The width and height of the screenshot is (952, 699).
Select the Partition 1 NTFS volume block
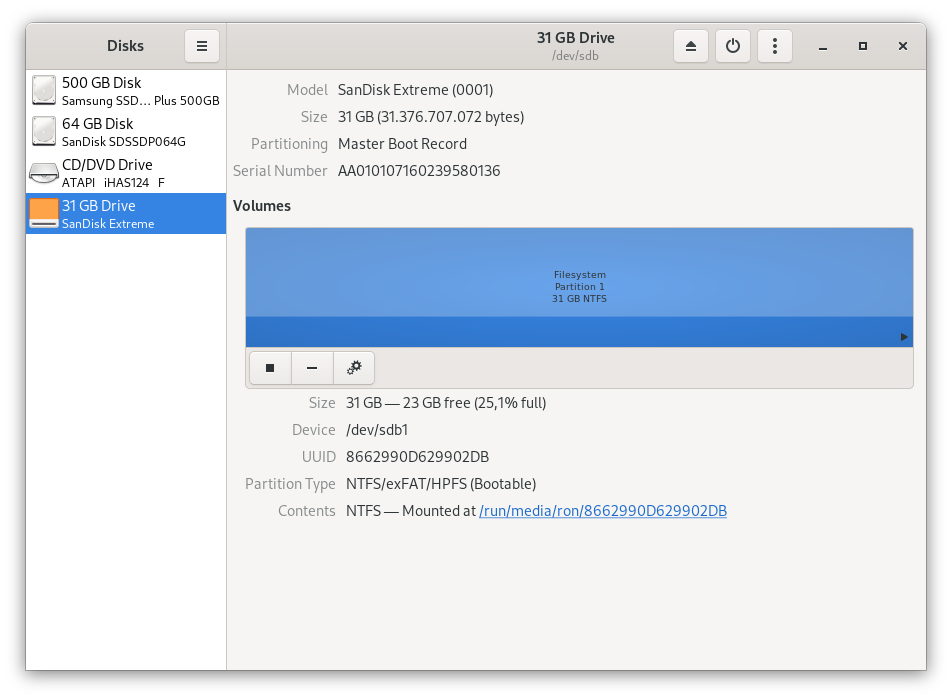[579, 287]
